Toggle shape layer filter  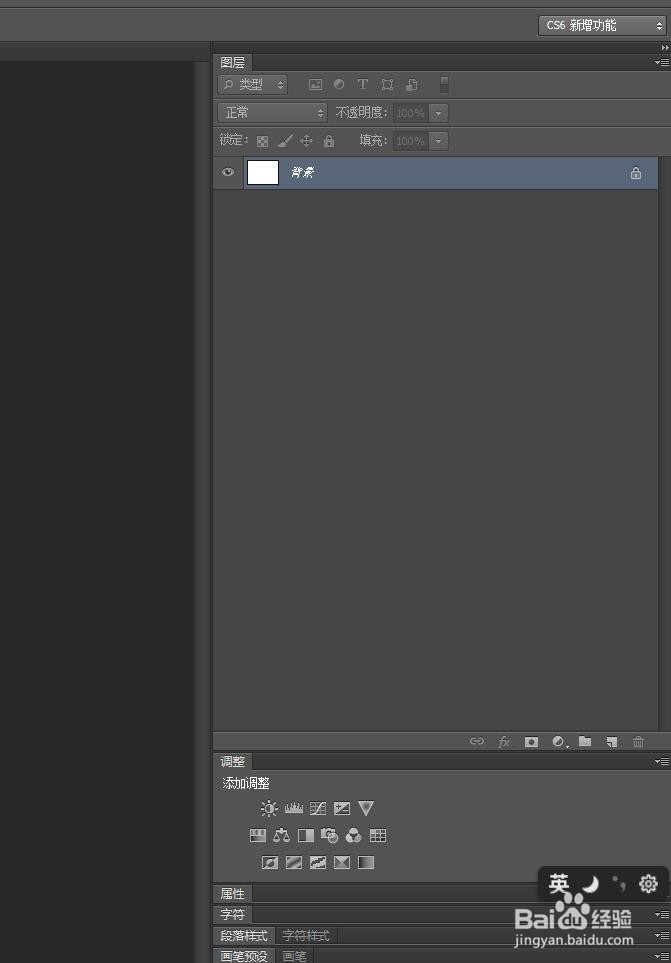pyautogui.click(x=387, y=85)
